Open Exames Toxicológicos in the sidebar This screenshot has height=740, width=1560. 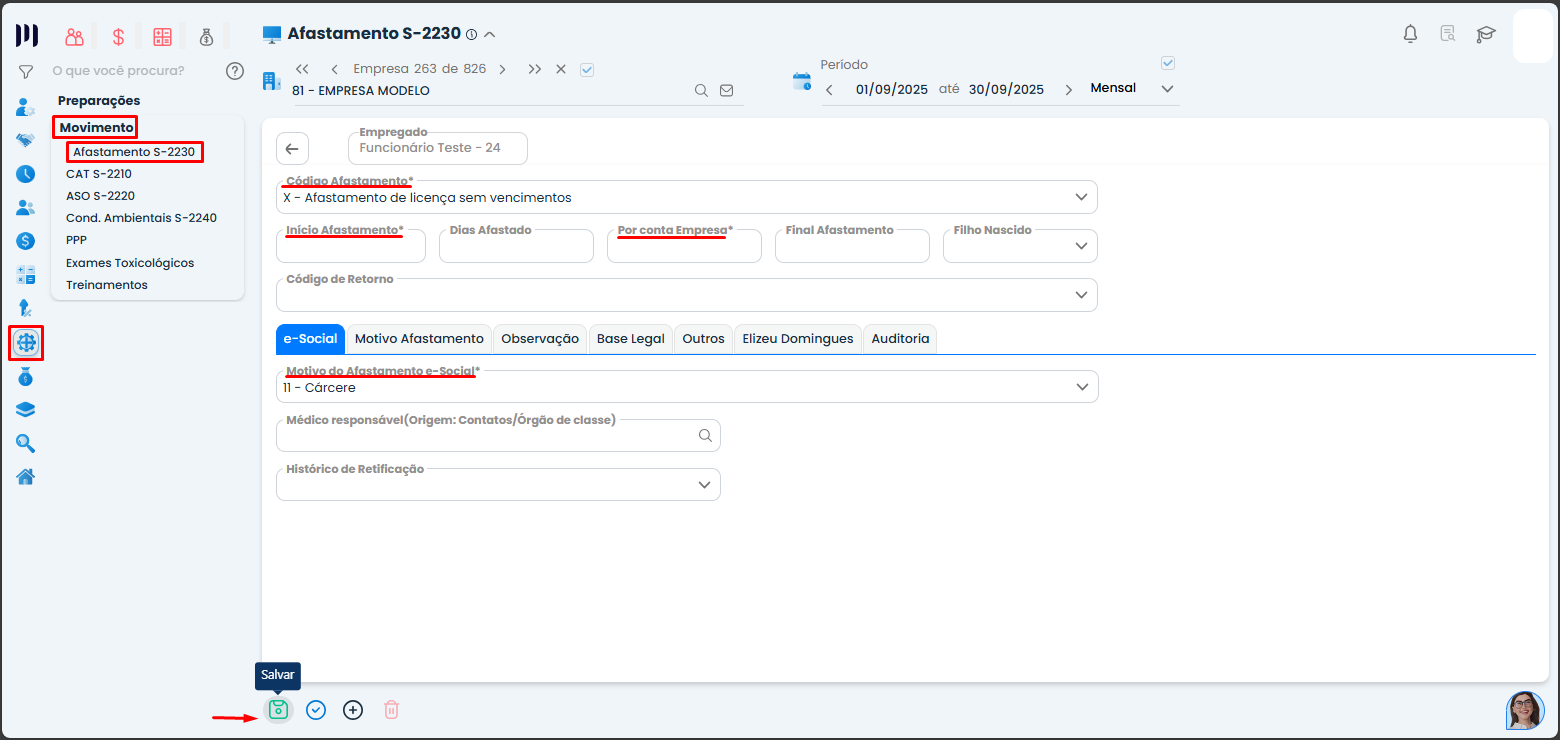point(130,263)
